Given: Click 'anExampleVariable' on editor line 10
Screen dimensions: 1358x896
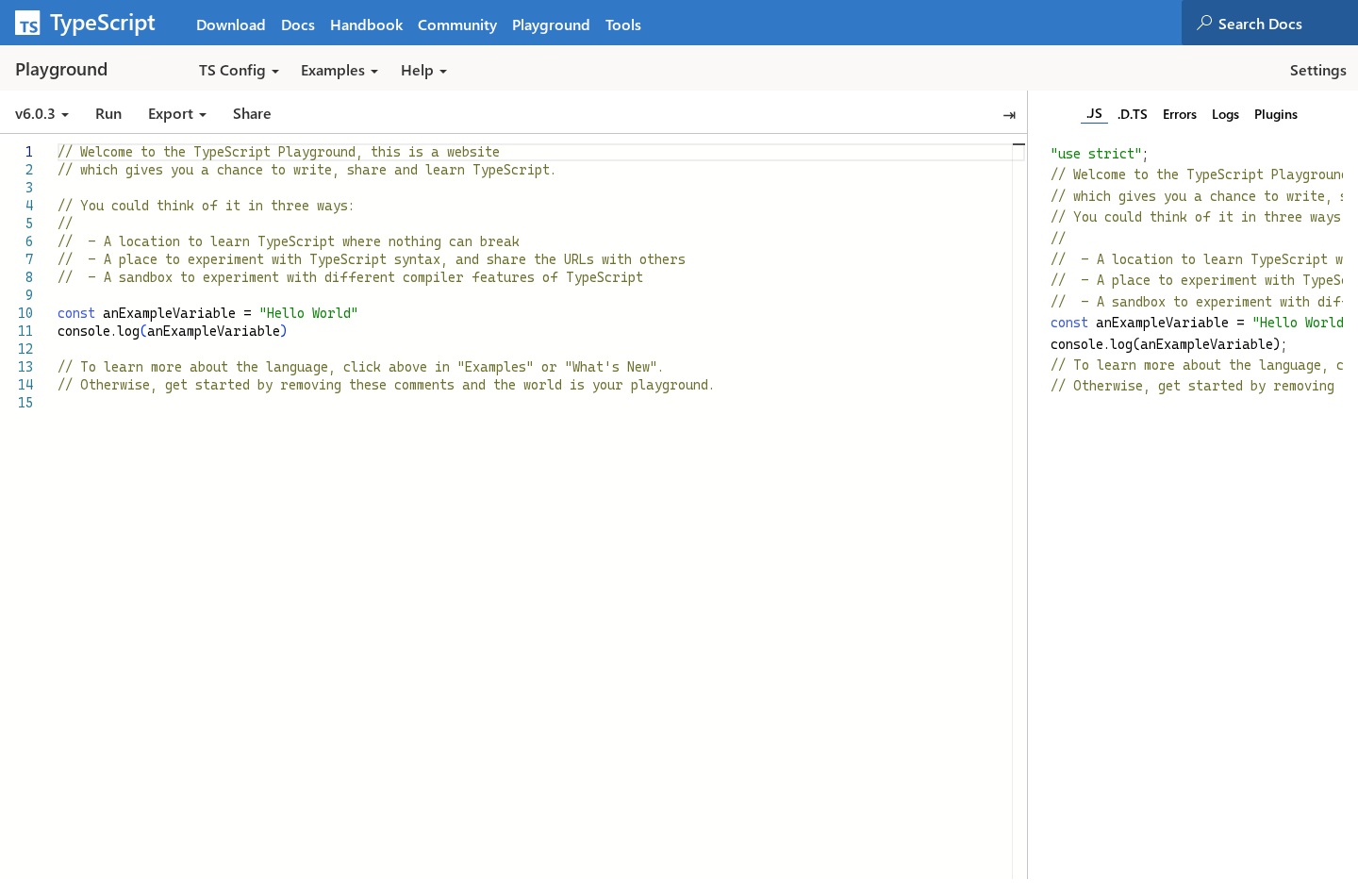Looking at the screenshot, I should click(169, 313).
